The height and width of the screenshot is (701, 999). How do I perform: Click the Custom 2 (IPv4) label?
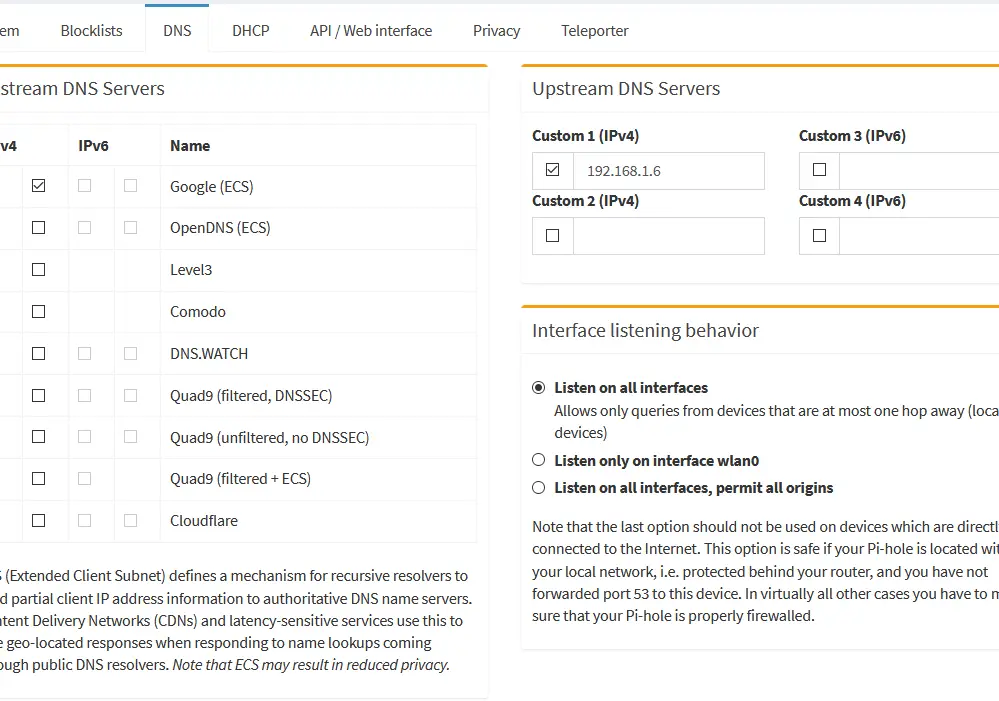point(586,201)
